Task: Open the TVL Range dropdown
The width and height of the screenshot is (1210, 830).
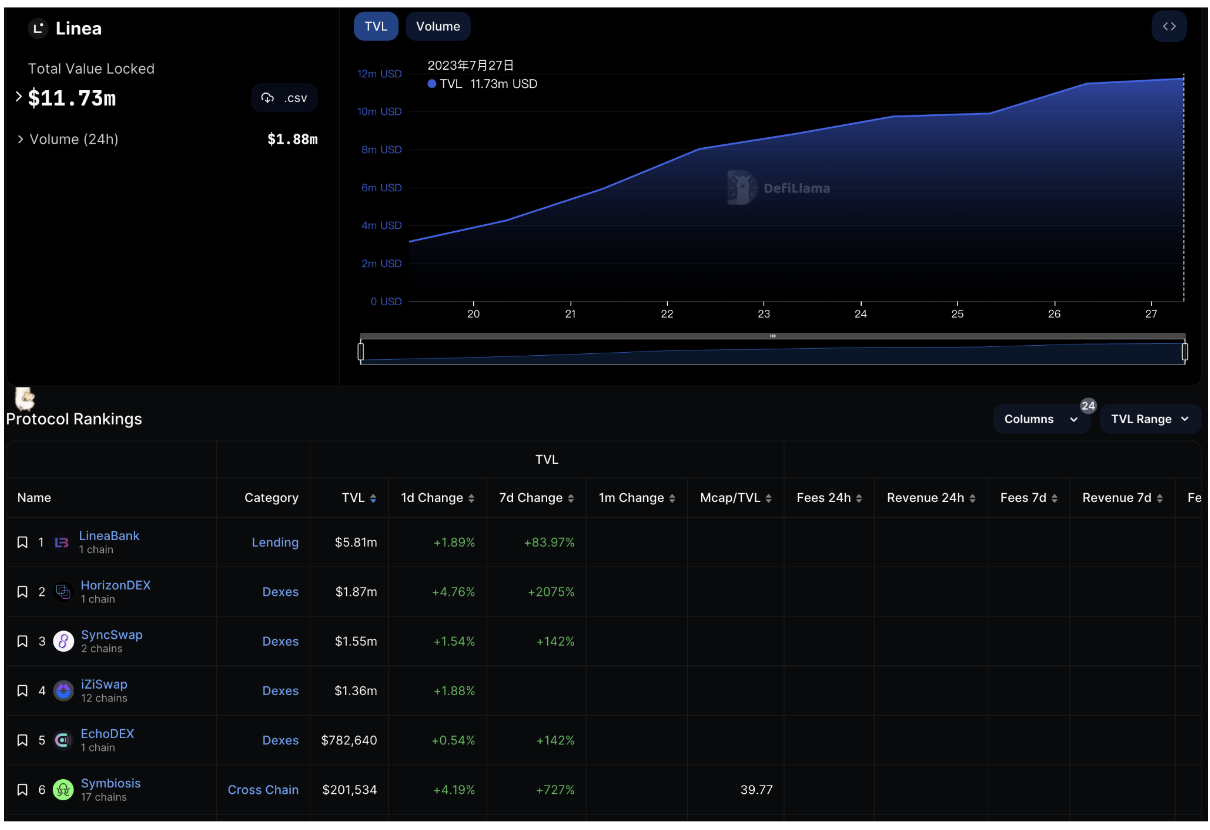Action: pos(1150,419)
